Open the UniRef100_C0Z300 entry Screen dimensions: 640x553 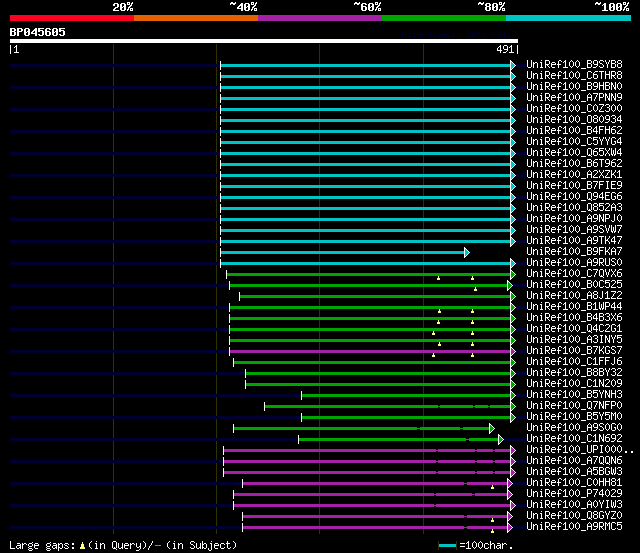pyautogui.click(x=574, y=109)
